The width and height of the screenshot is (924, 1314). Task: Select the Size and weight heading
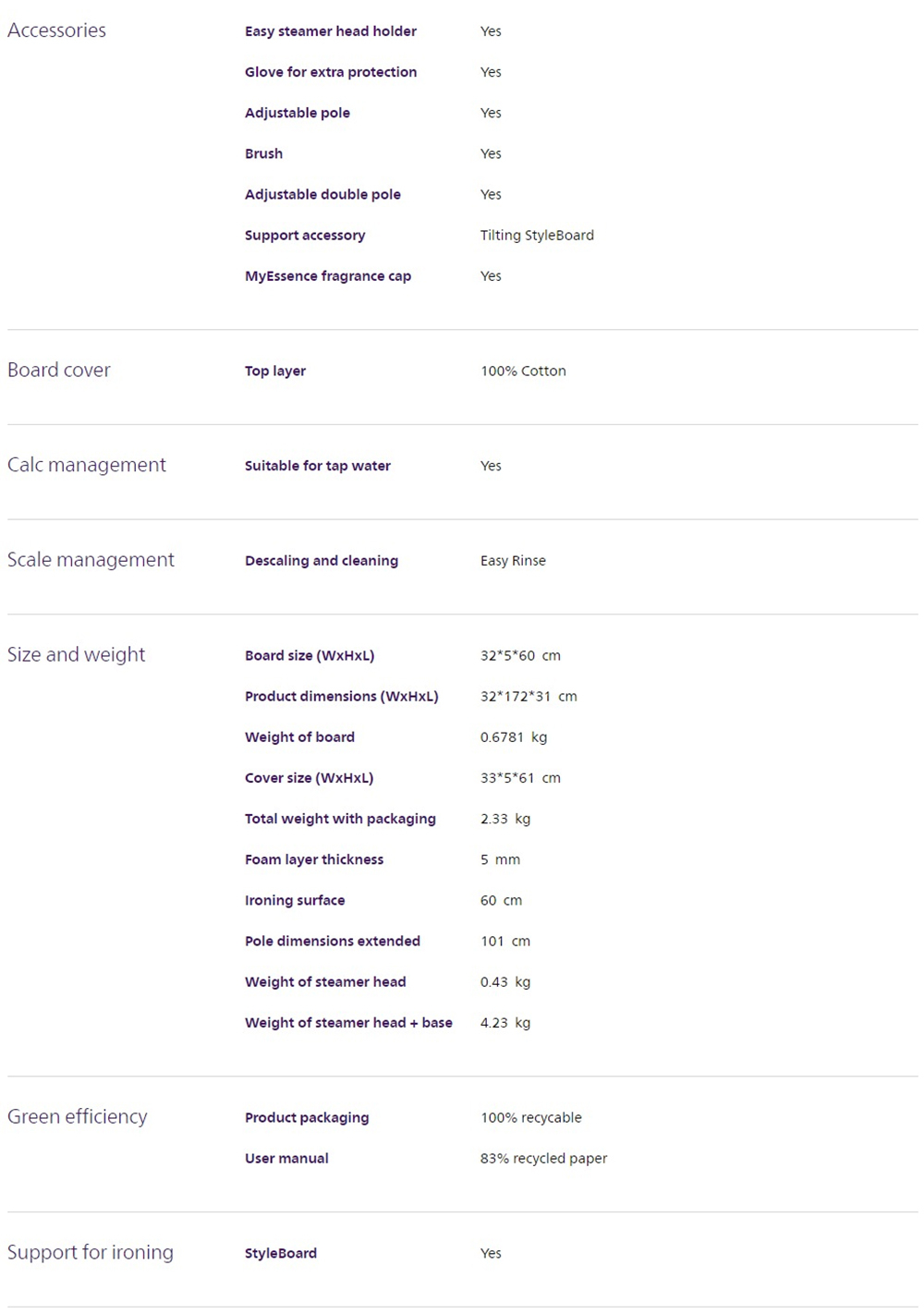coord(77,654)
